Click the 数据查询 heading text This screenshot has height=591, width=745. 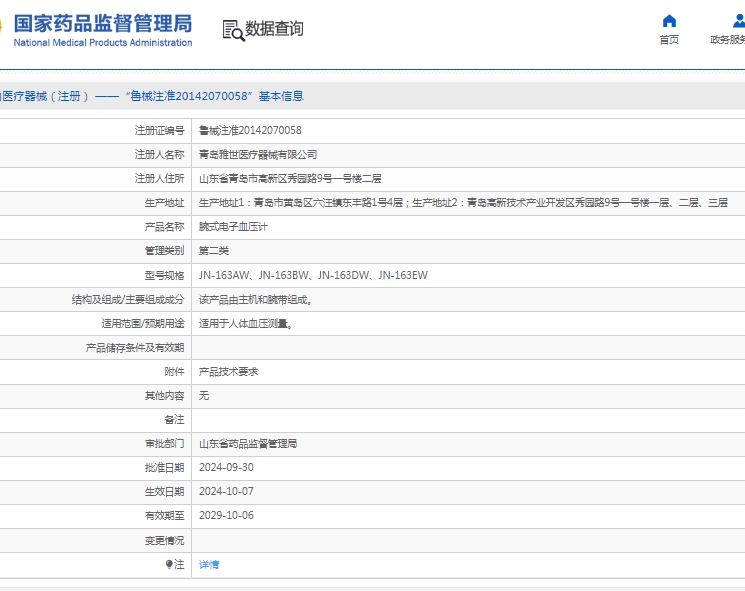tap(274, 29)
